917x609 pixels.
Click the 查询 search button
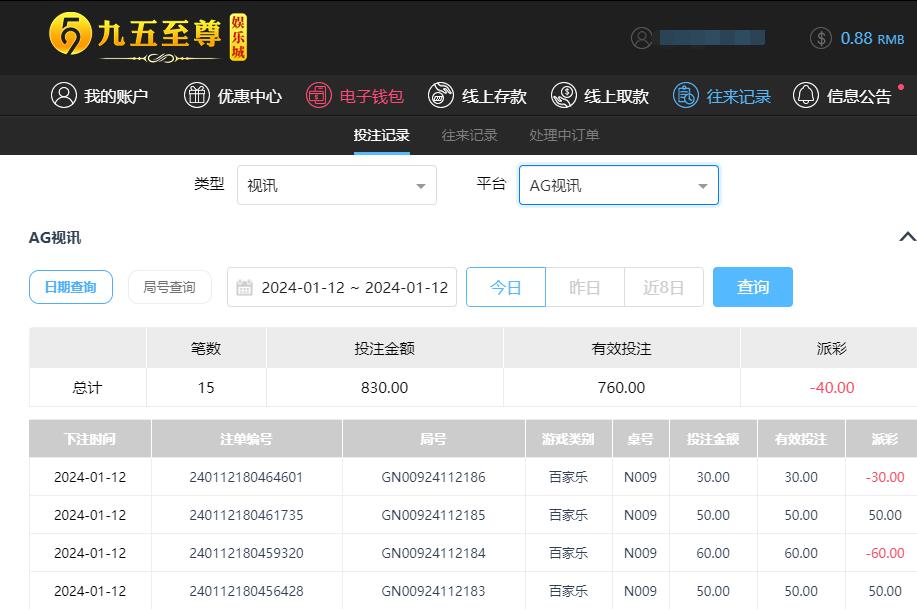[753, 287]
